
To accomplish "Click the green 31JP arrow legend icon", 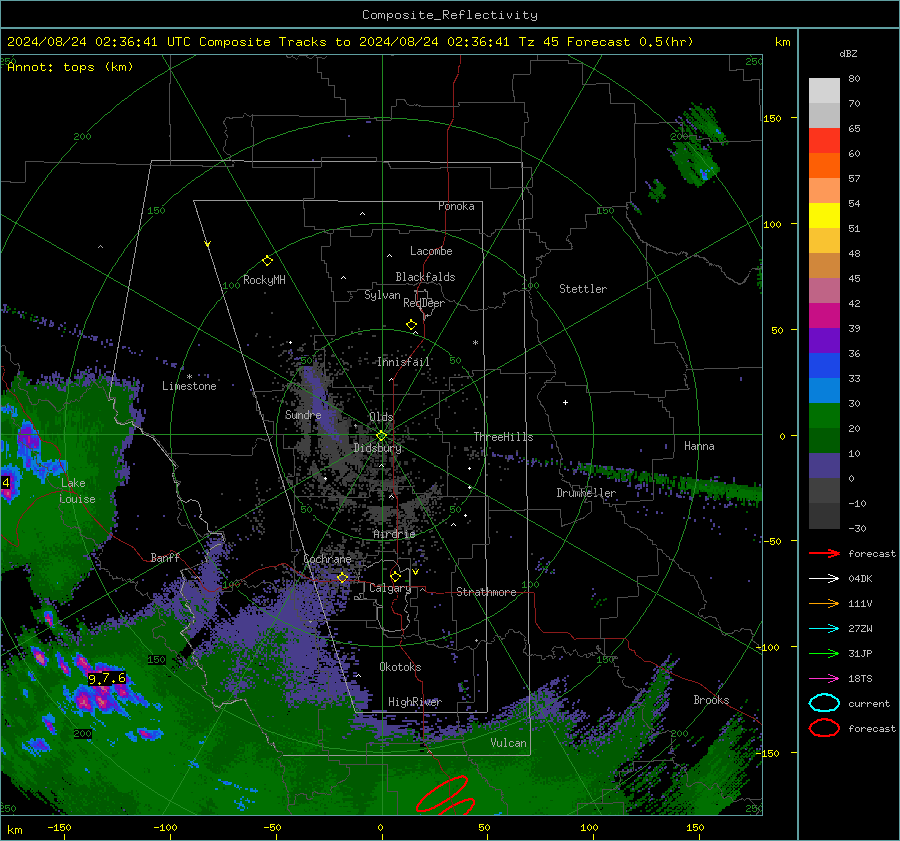I will coord(824,653).
